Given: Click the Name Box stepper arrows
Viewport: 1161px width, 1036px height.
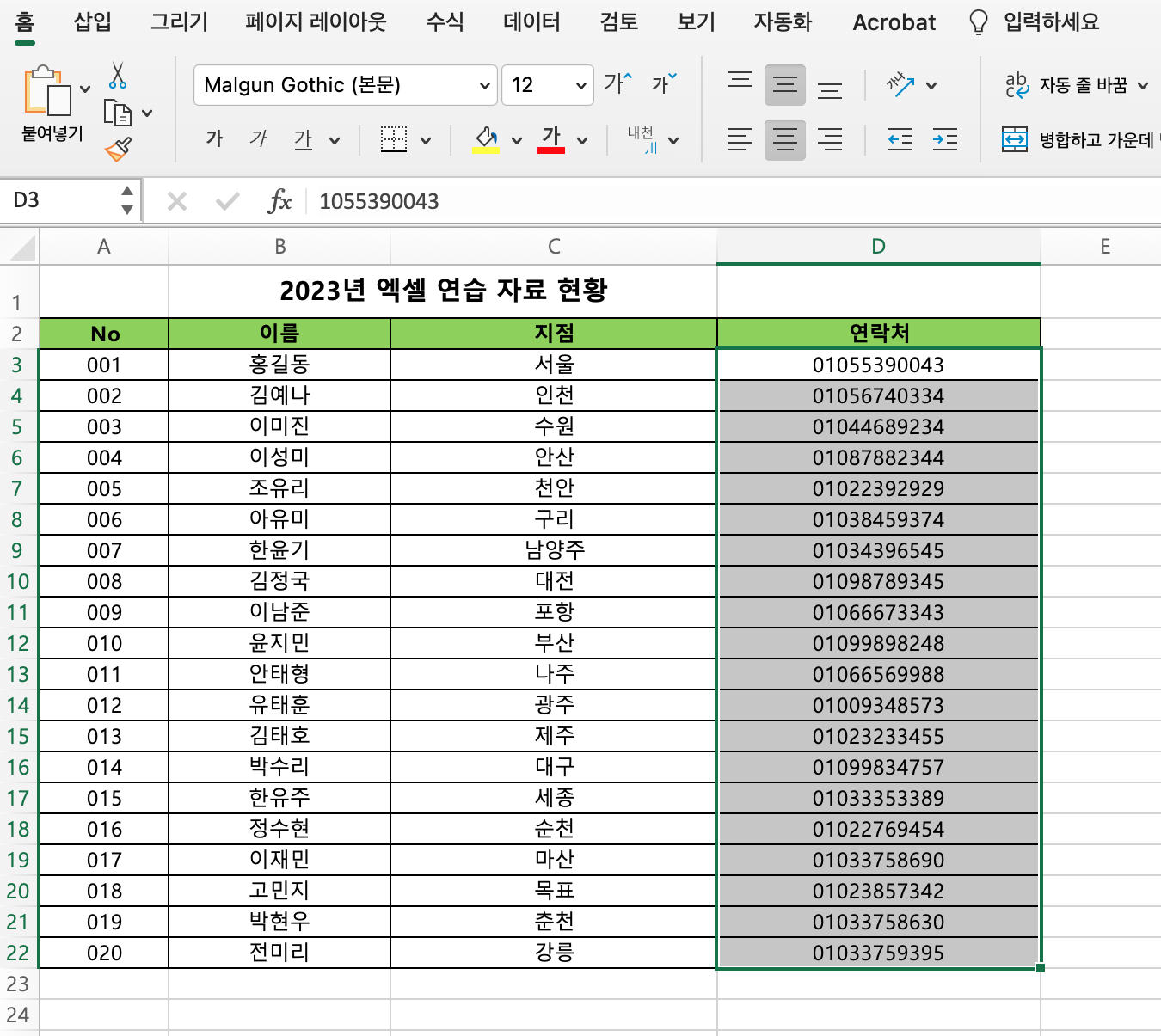Looking at the screenshot, I should pyautogui.click(x=127, y=200).
